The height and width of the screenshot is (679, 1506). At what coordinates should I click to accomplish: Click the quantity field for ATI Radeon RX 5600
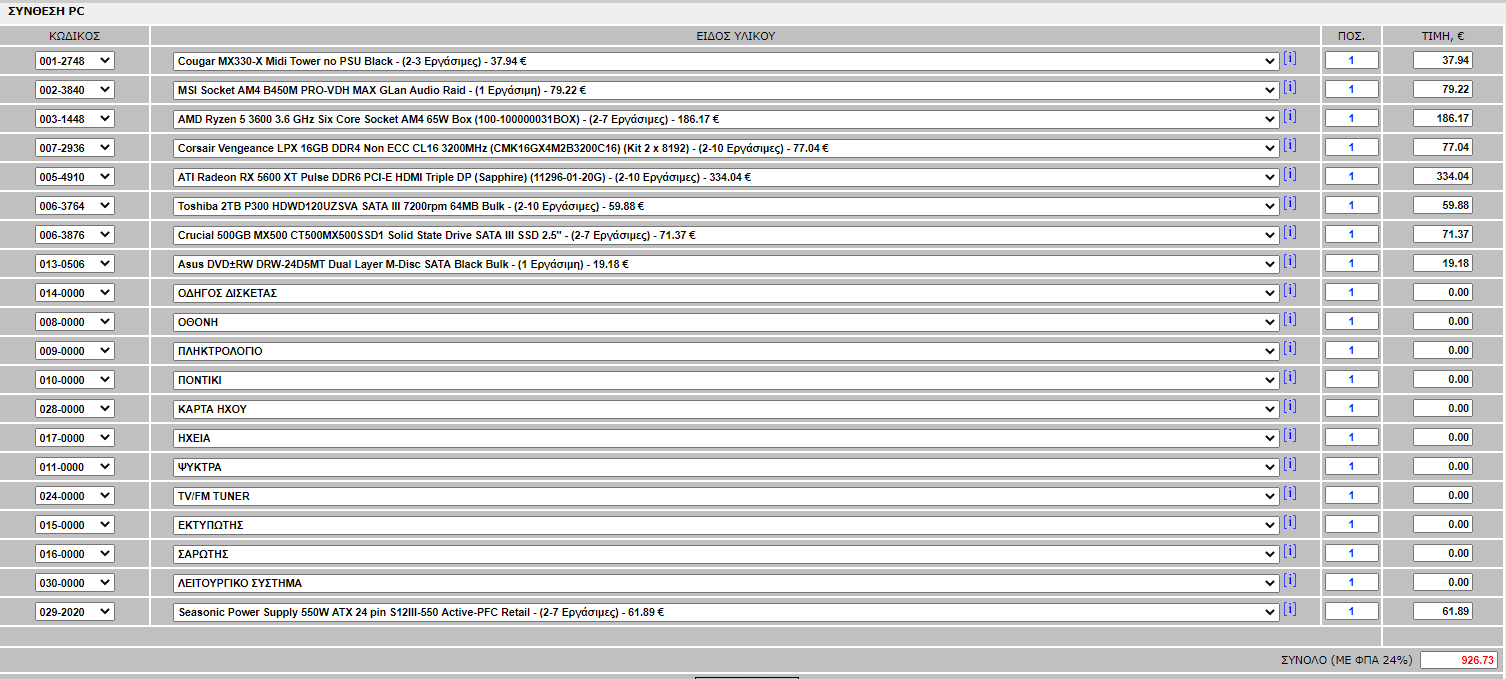[1352, 176]
